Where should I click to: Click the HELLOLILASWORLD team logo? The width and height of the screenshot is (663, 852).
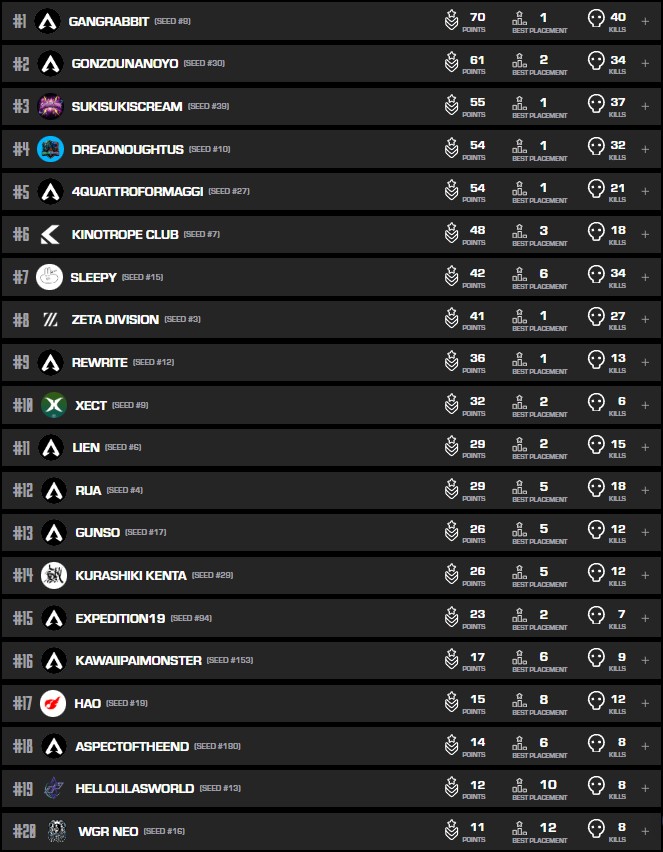(x=53, y=788)
